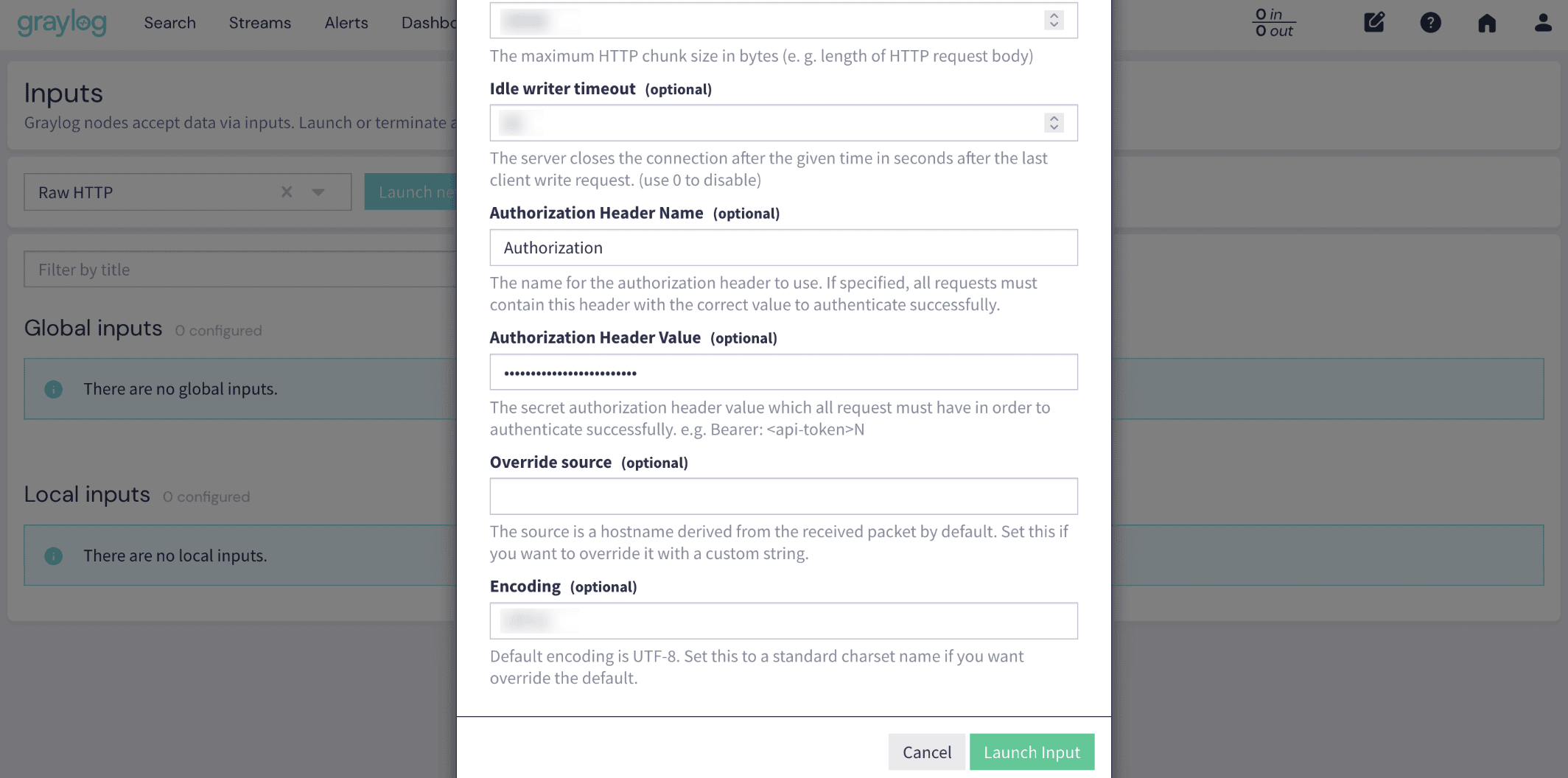1568x778 pixels.
Task: Click the local inputs info icon
Action: click(53, 556)
